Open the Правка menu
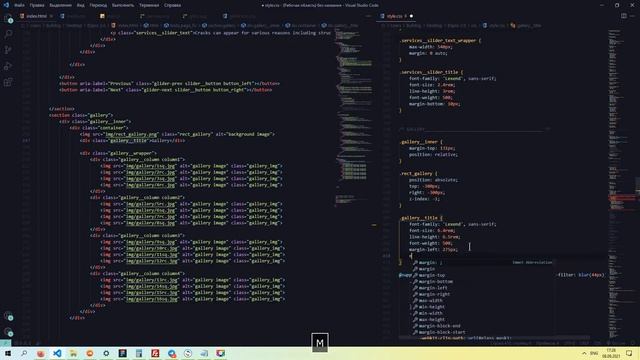This screenshot has width=640, height=360. 37,5
